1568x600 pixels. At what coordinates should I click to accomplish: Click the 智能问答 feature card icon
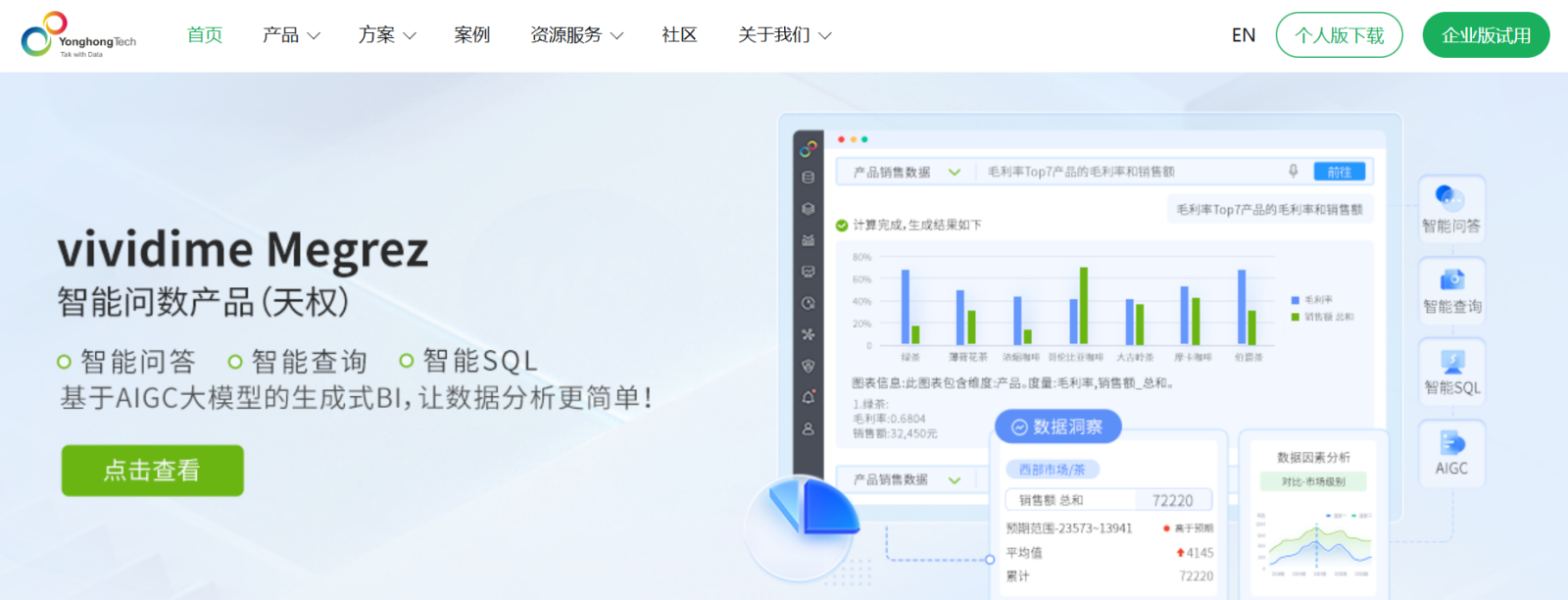1450,197
